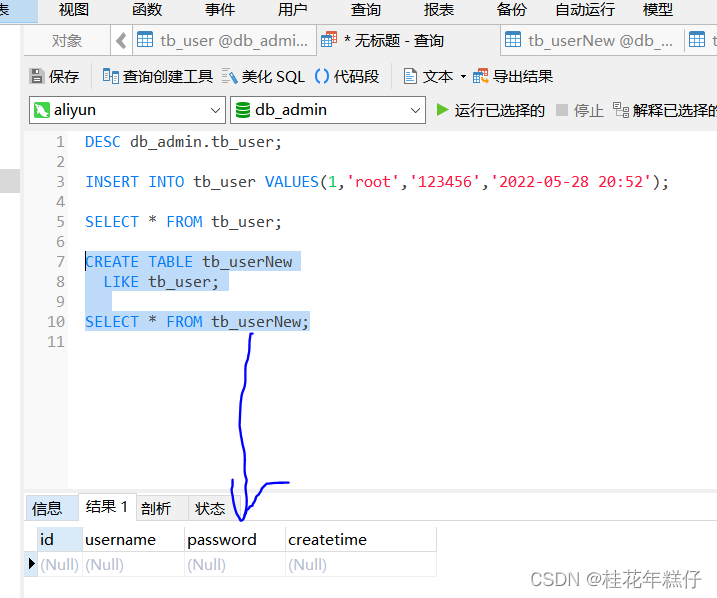Image resolution: width=717 pixels, height=598 pixels.
Task: Click the INSERT INTO tb_user line
Action: [x=377, y=182]
